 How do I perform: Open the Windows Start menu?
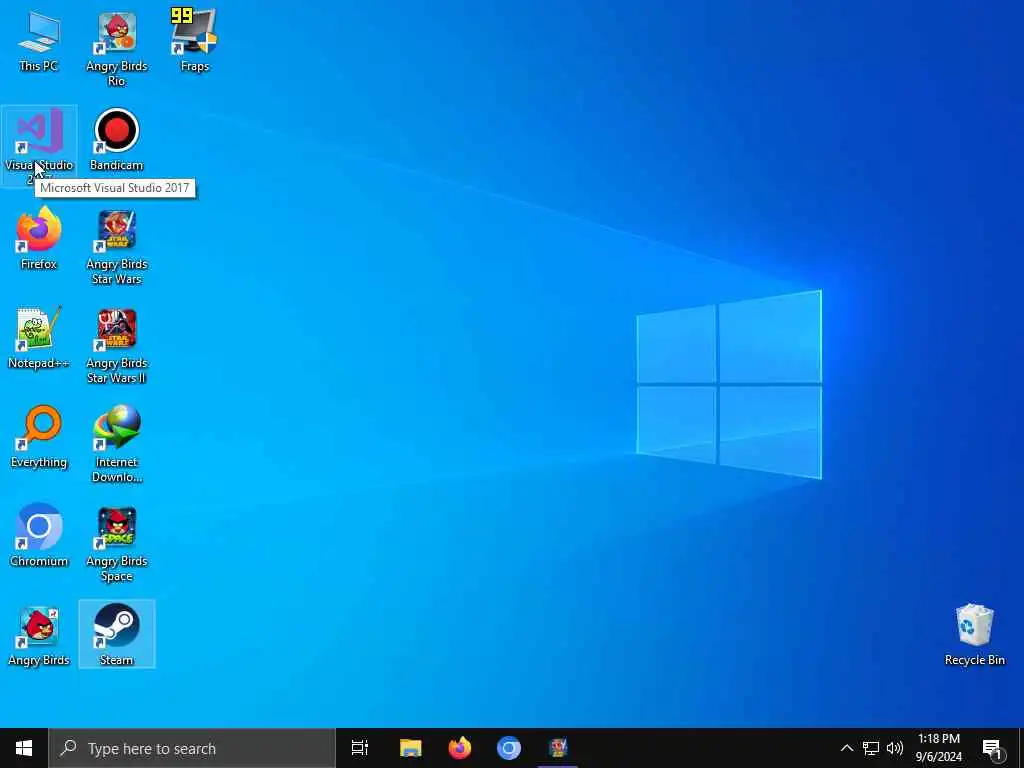pos(24,748)
